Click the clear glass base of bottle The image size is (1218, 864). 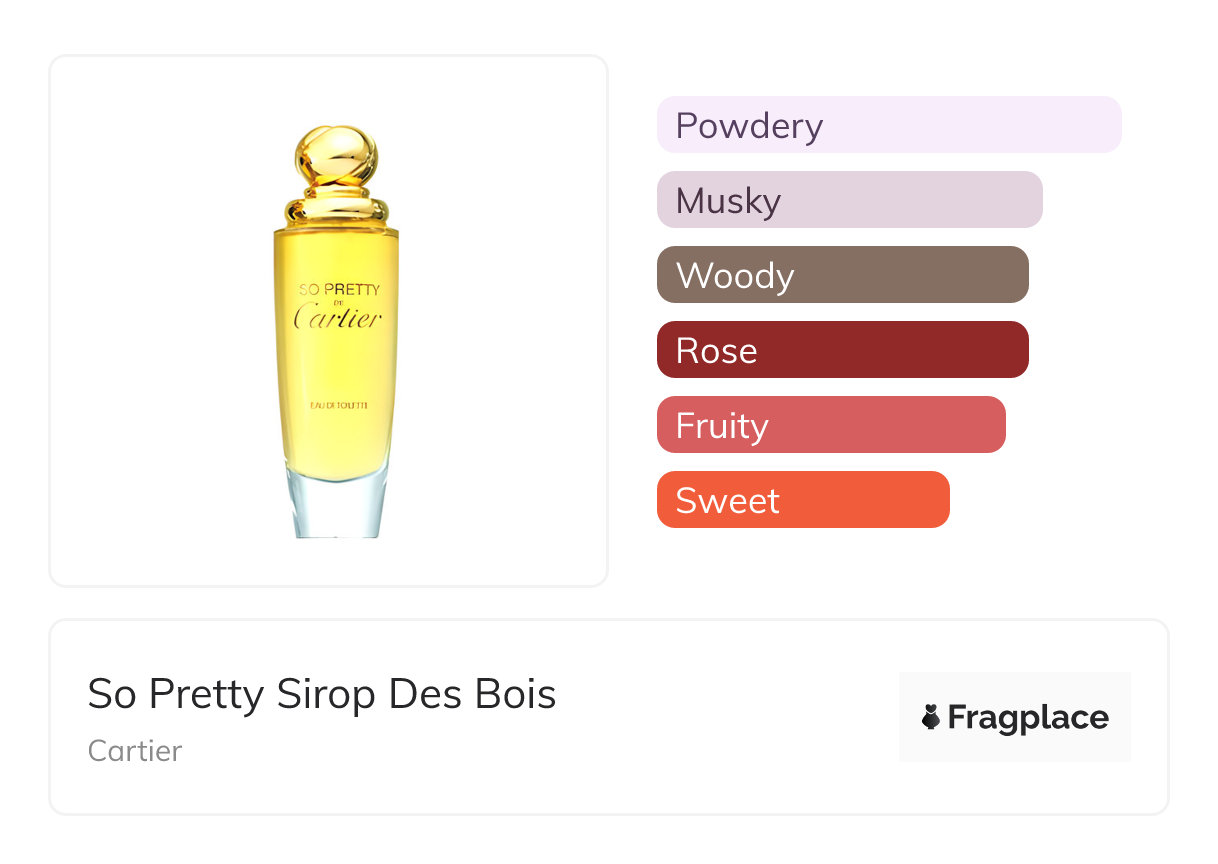[337, 505]
